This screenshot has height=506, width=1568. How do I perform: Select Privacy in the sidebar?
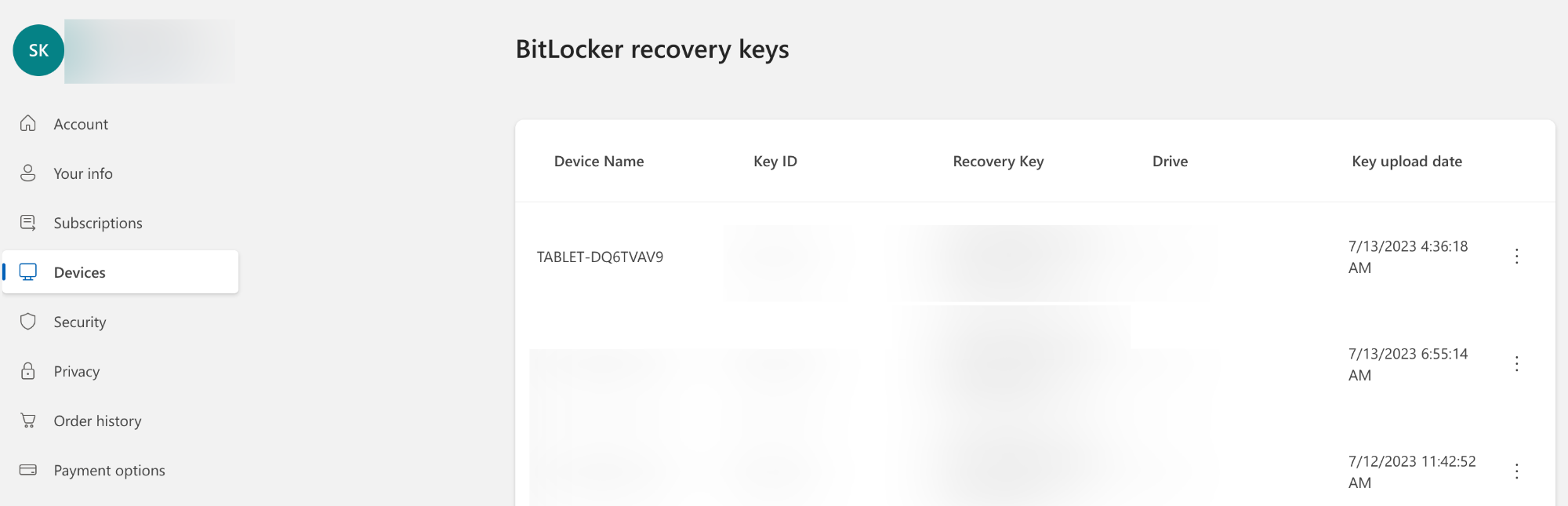click(x=77, y=371)
